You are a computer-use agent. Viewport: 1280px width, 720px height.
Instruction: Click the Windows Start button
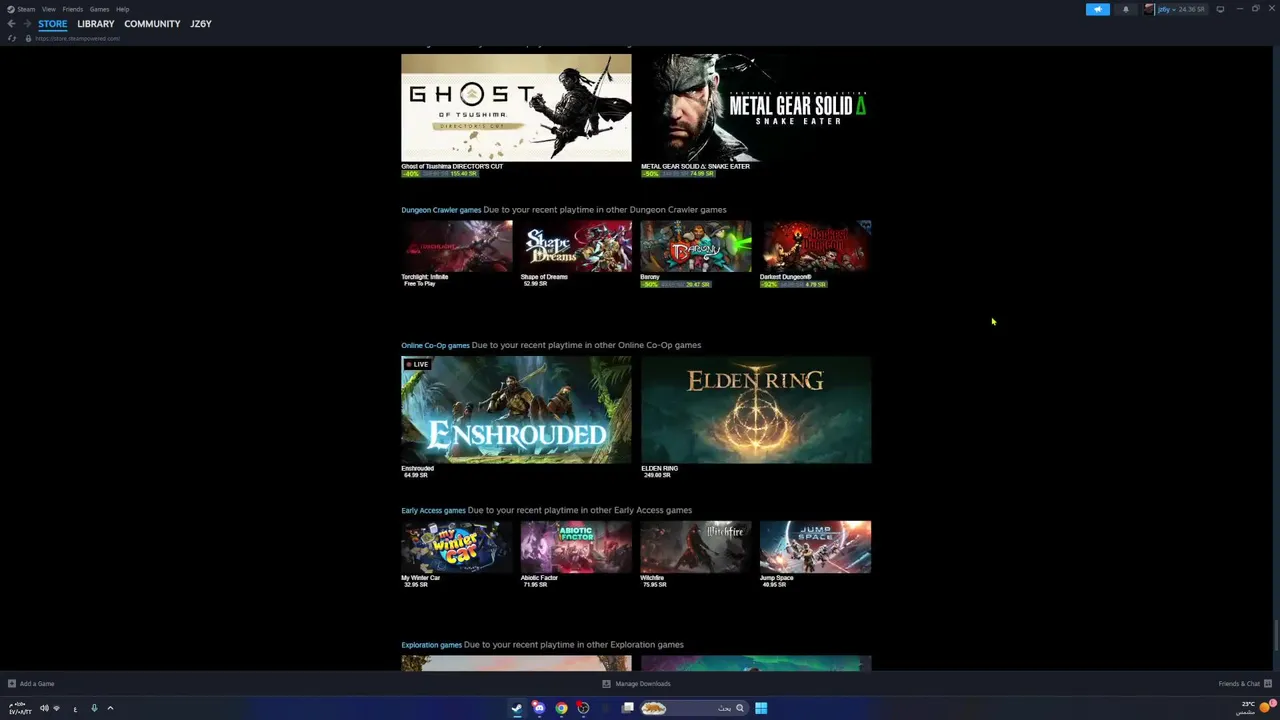[761, 708]
